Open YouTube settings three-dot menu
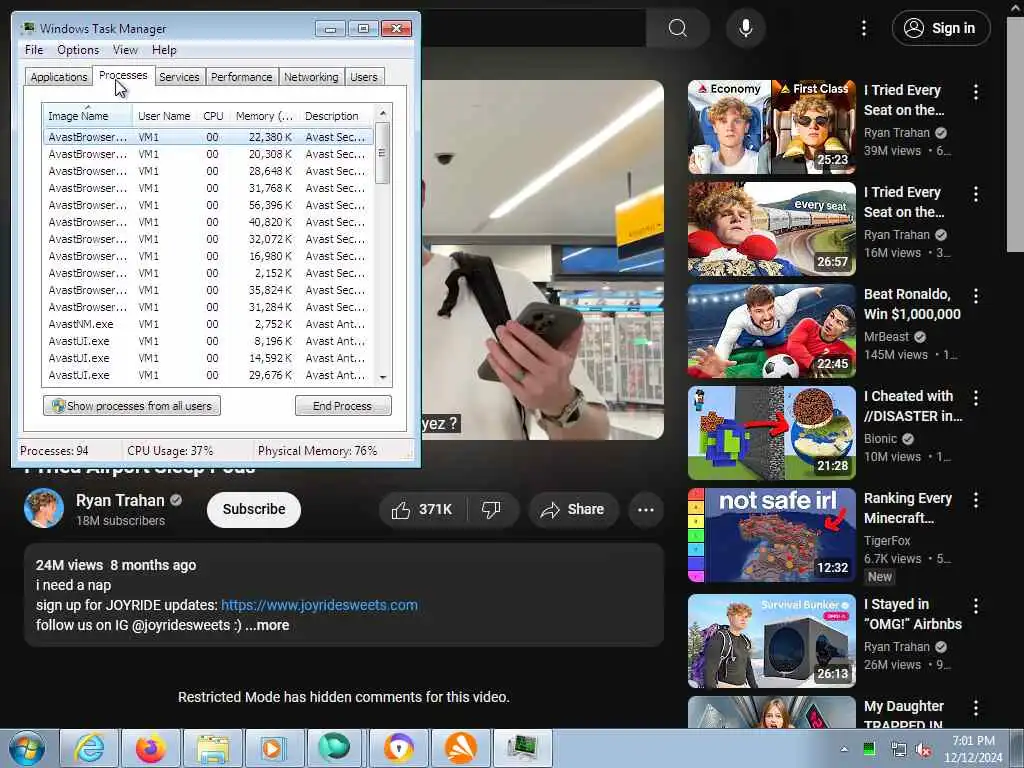This screenshot has height=768, width=1024. 864,28
